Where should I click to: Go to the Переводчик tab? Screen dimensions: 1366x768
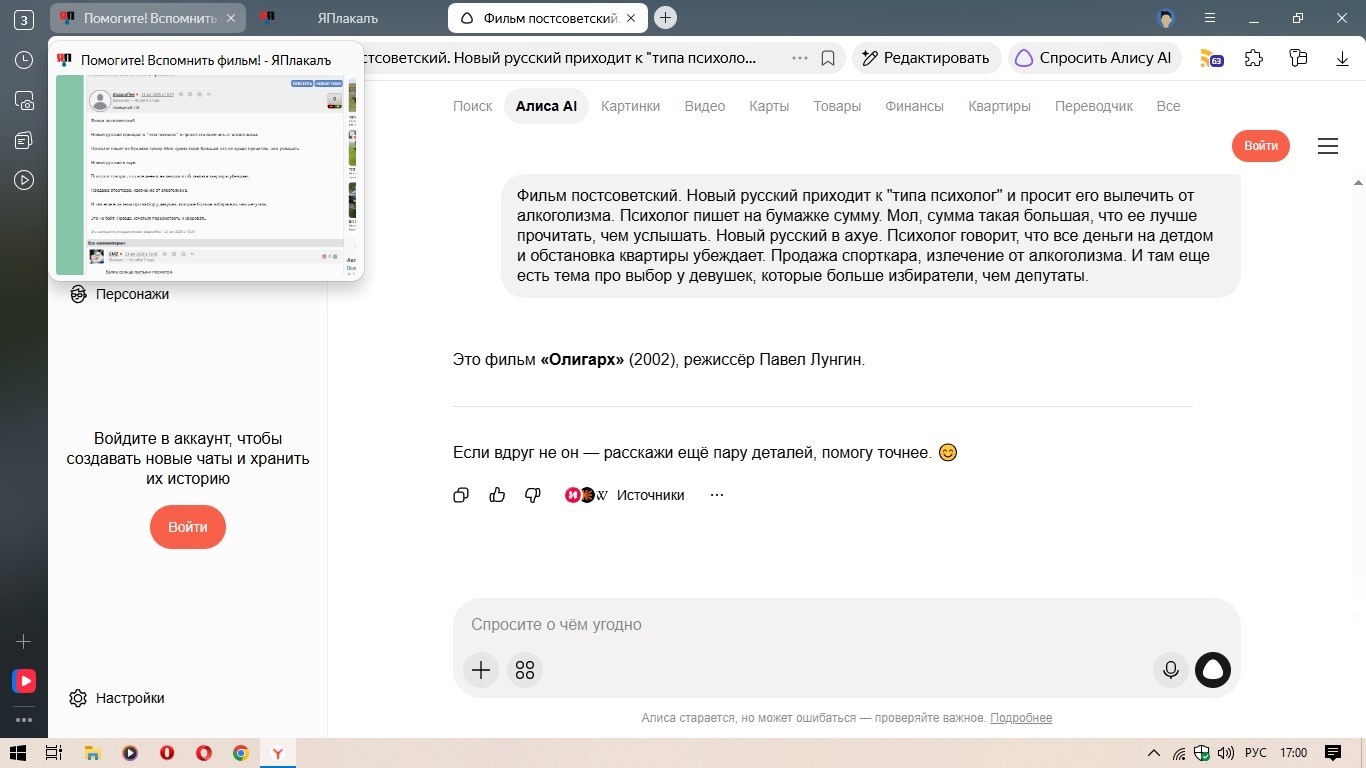[x=1094, y=106]
